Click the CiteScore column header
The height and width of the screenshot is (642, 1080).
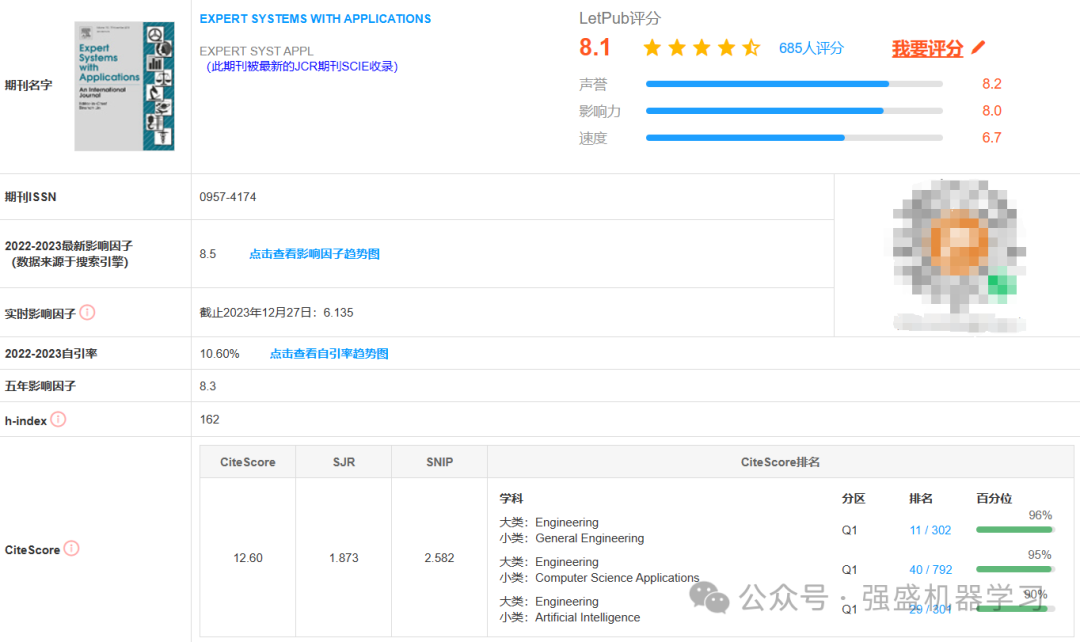[248, 462]
